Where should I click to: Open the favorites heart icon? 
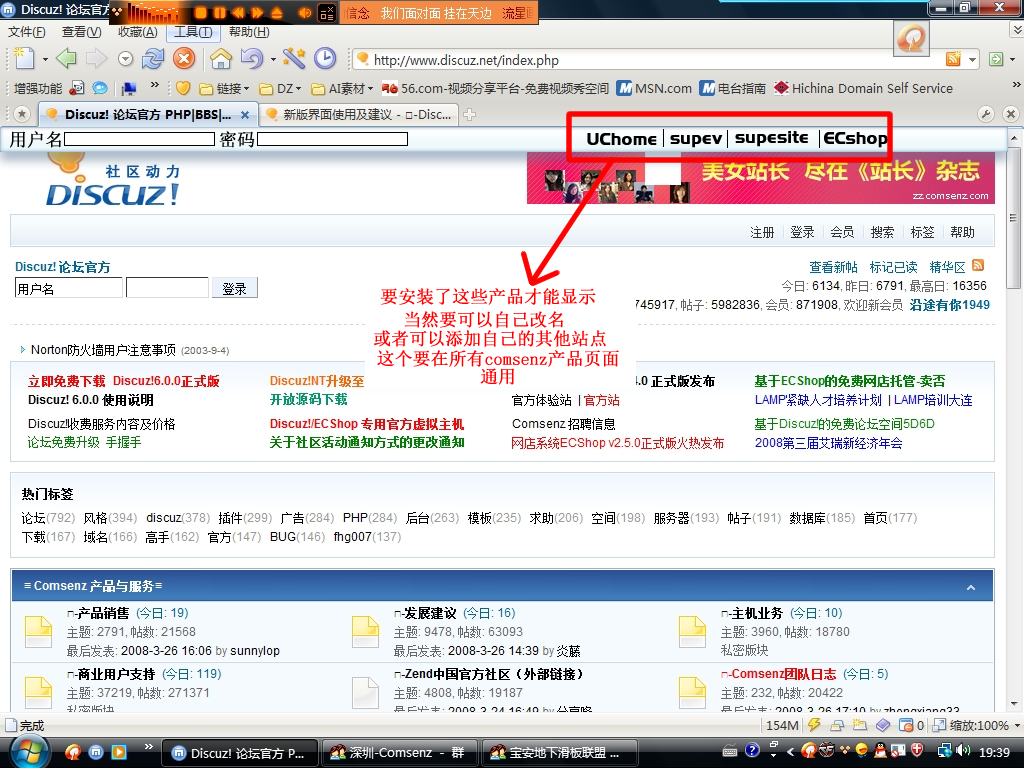pos(183,88)
